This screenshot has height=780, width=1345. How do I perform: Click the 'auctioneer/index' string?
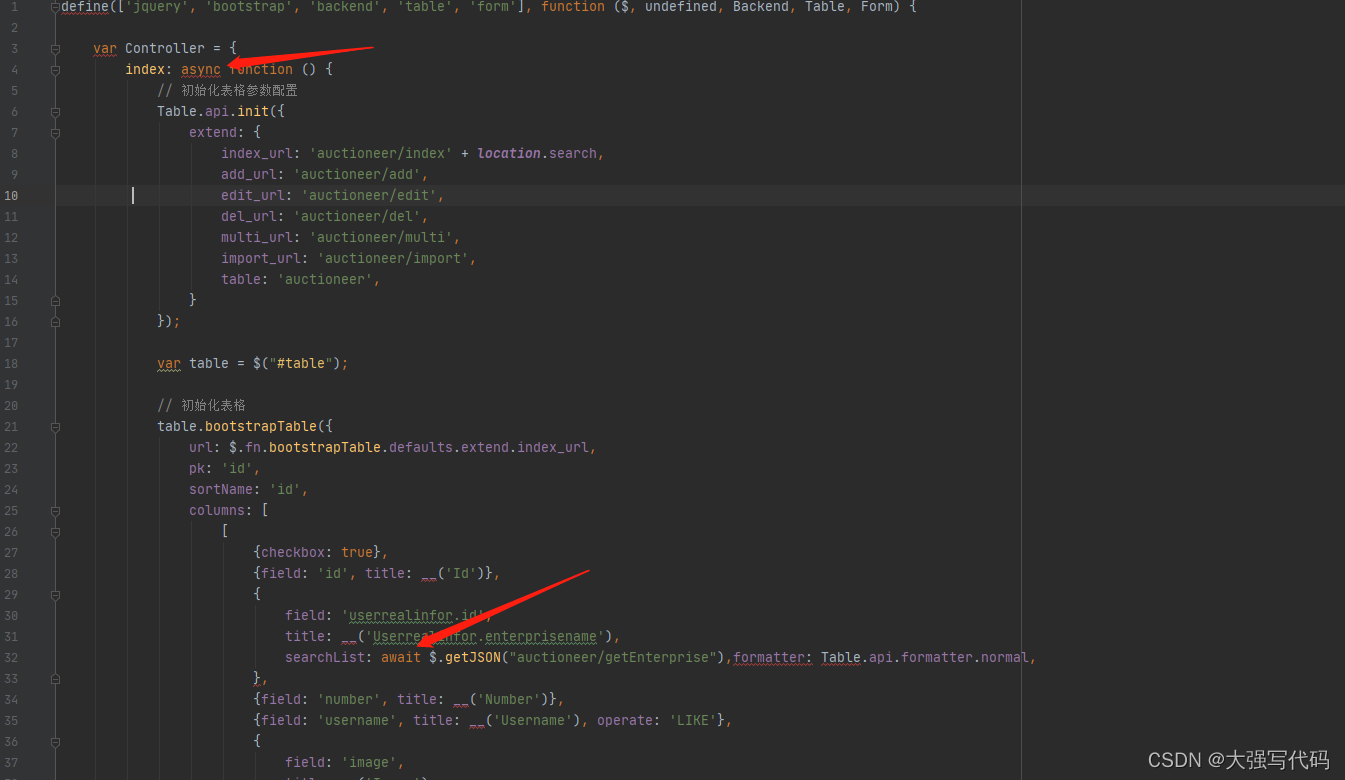381,153
